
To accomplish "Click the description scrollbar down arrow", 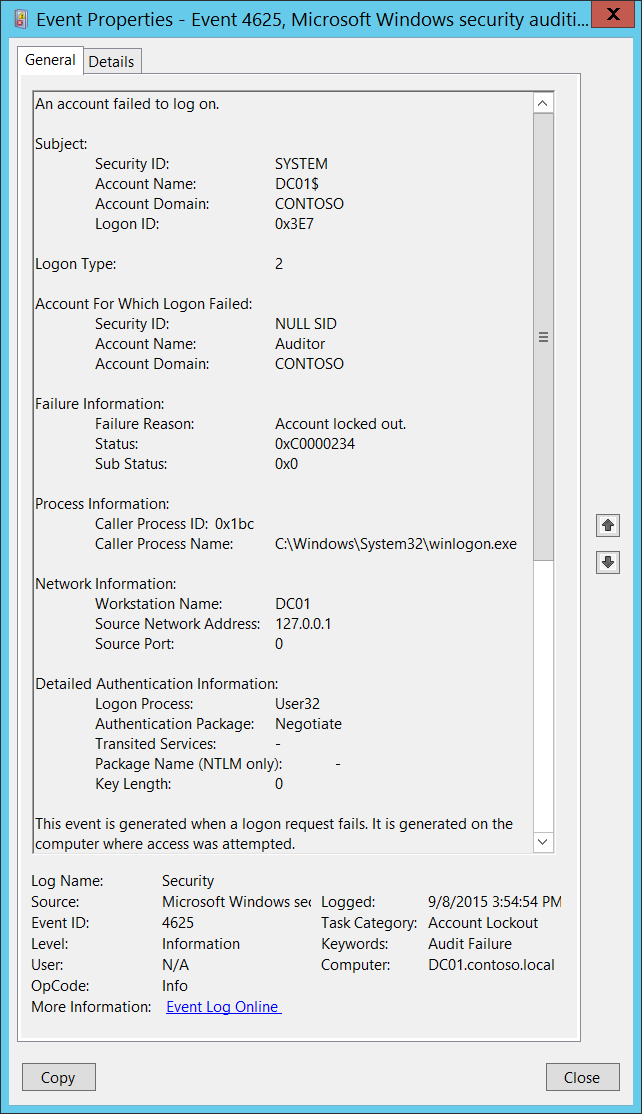I will 543,842.
